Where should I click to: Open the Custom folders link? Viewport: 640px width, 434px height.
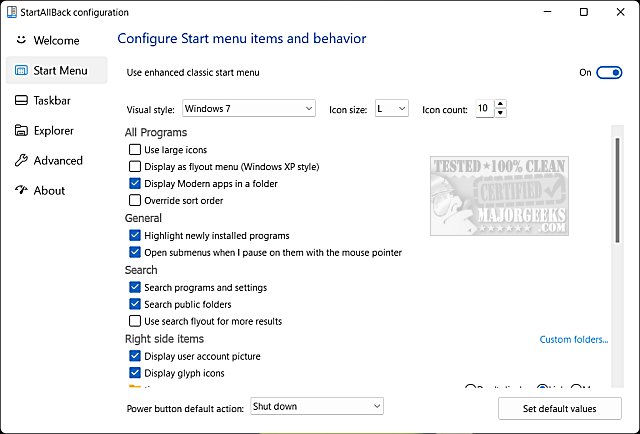tap(573, 339)
